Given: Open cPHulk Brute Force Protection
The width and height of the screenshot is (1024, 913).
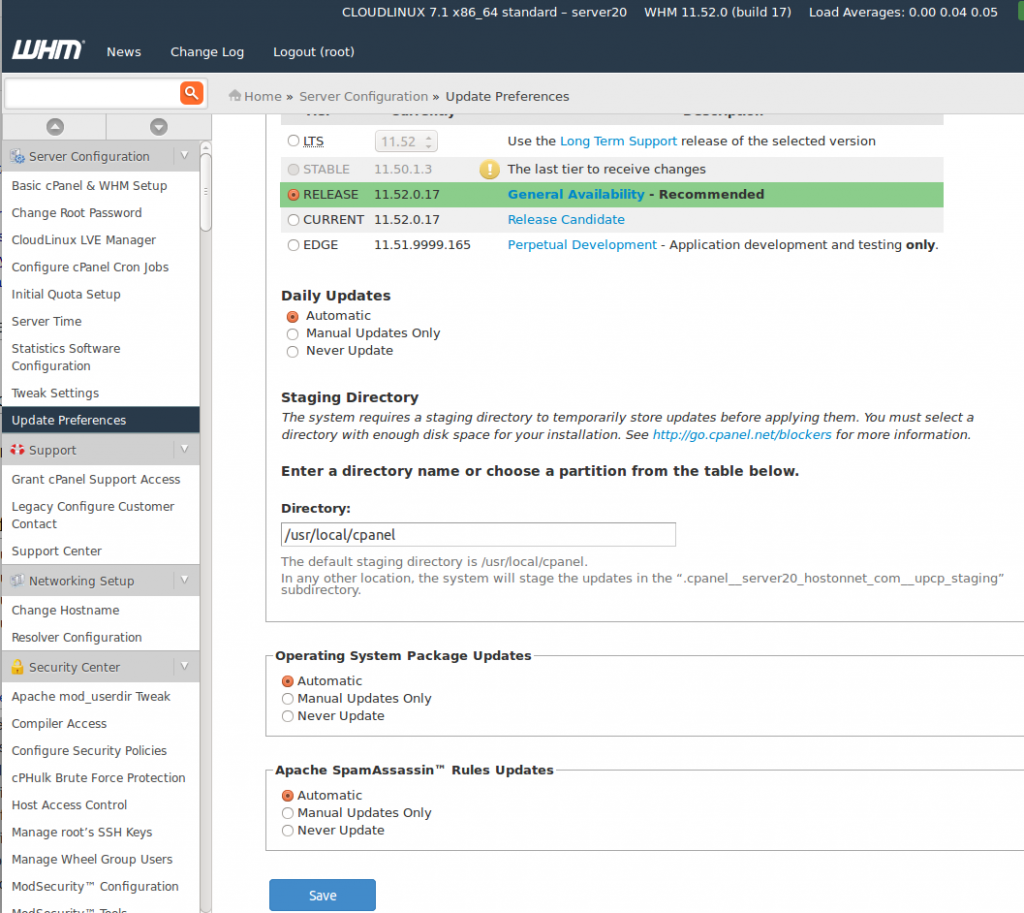Looking at the screenshot, I should pos(99,778).
